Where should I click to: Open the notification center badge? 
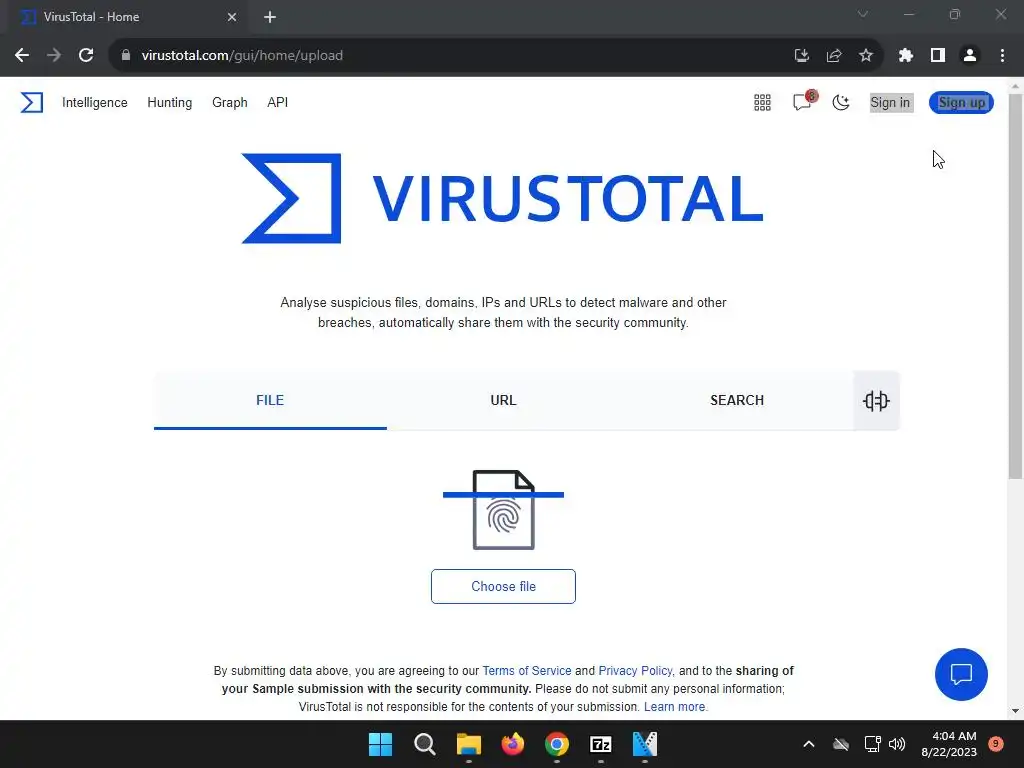point(996,744)
